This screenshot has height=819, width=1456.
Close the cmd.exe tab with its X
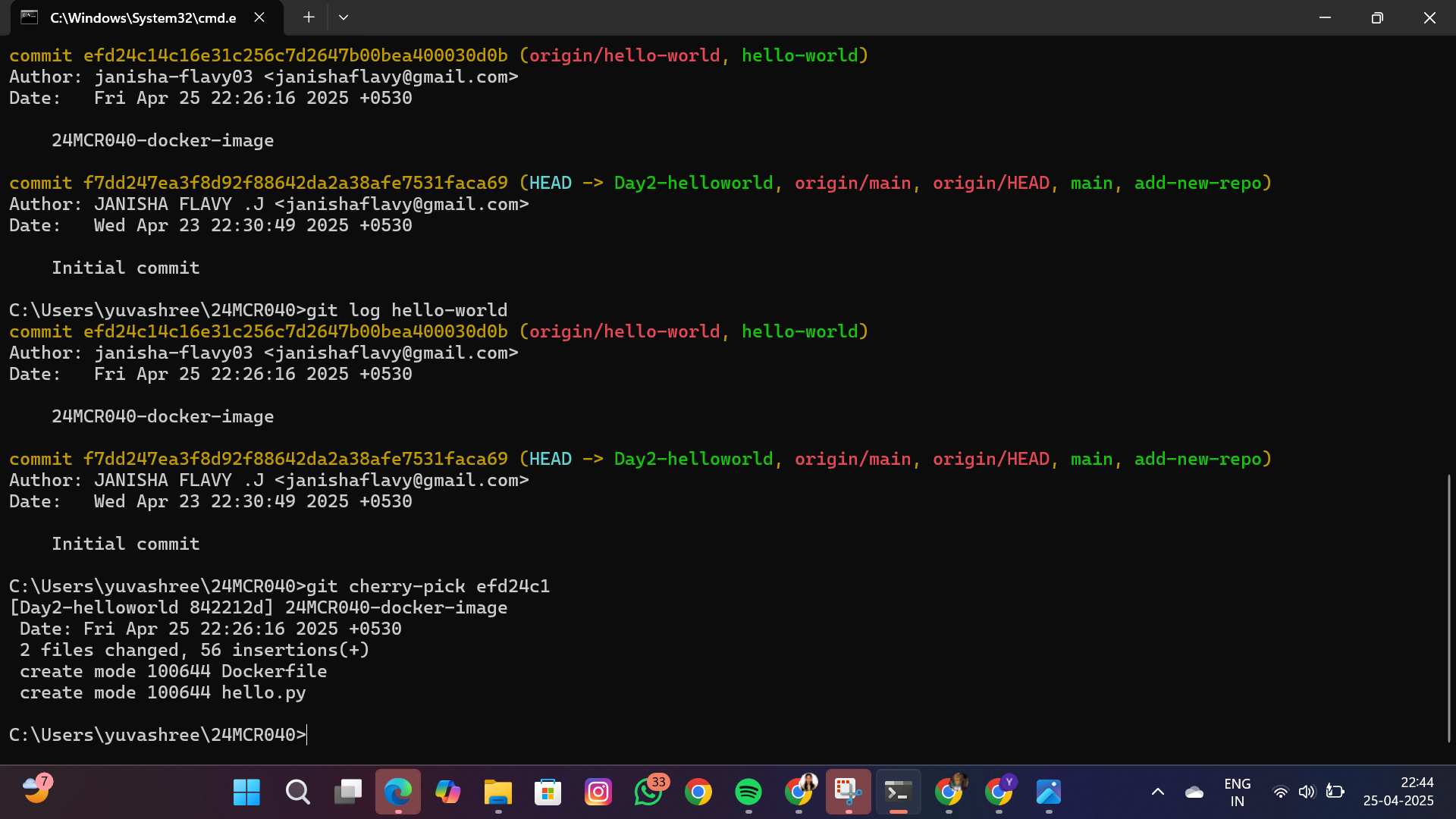coord(259,17)
